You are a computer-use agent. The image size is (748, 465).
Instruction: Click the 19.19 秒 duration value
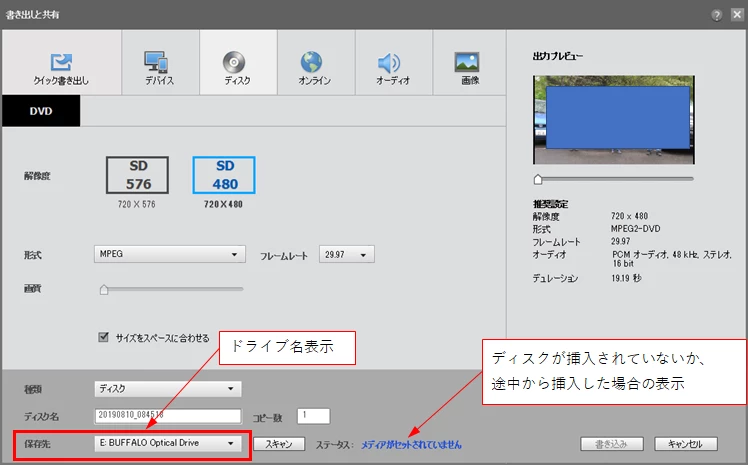pyautogui.click(x=626, y=278)
